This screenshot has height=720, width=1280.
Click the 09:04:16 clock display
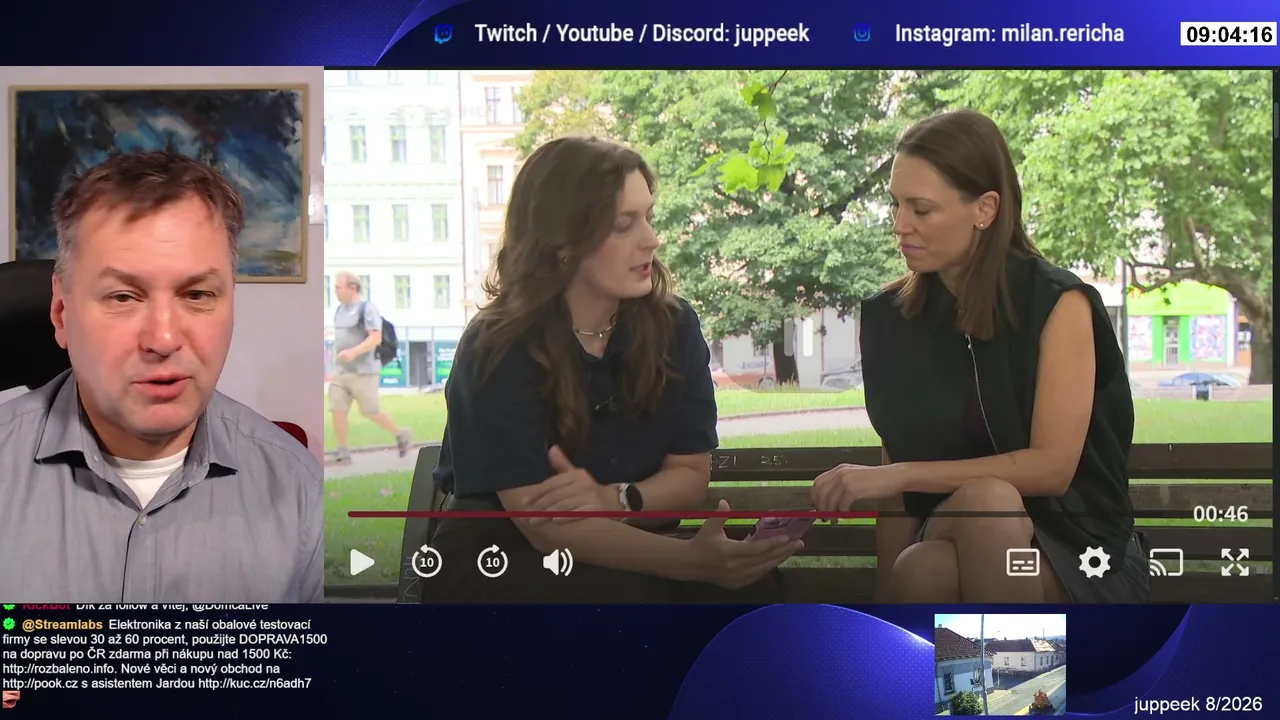(1228, 34)
